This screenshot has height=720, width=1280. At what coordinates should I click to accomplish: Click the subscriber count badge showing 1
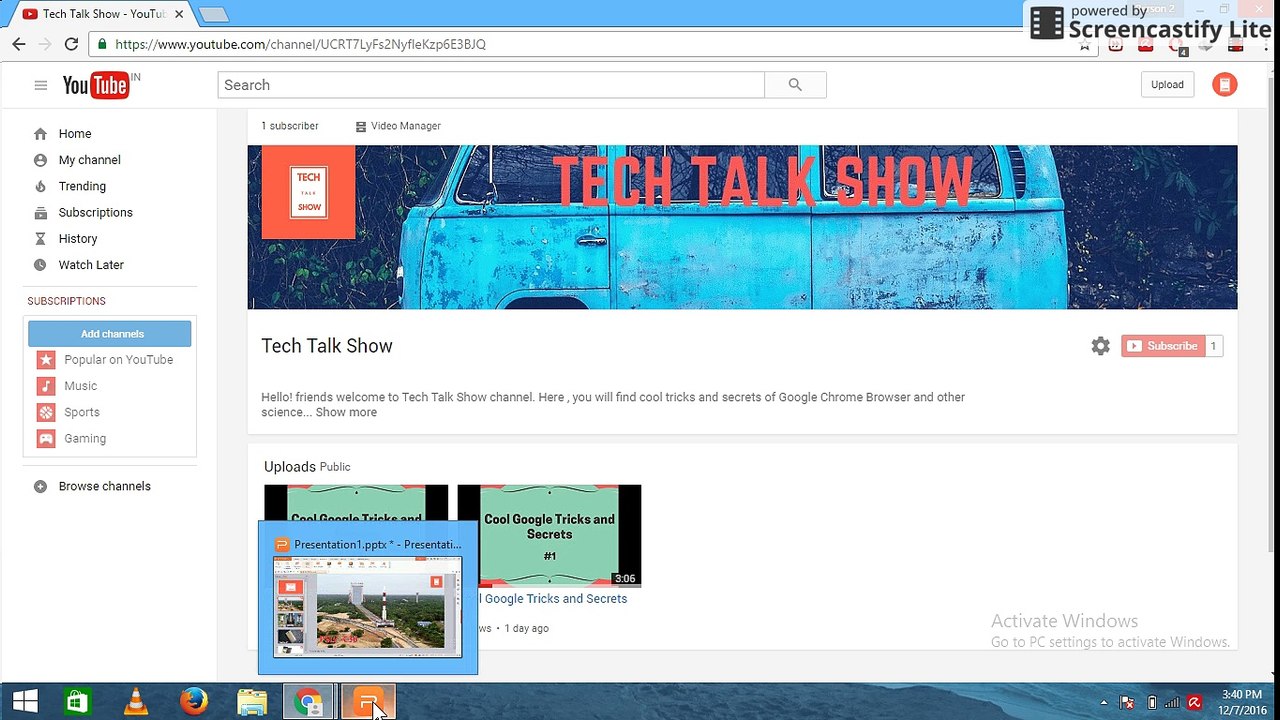tap(1214, 346)
